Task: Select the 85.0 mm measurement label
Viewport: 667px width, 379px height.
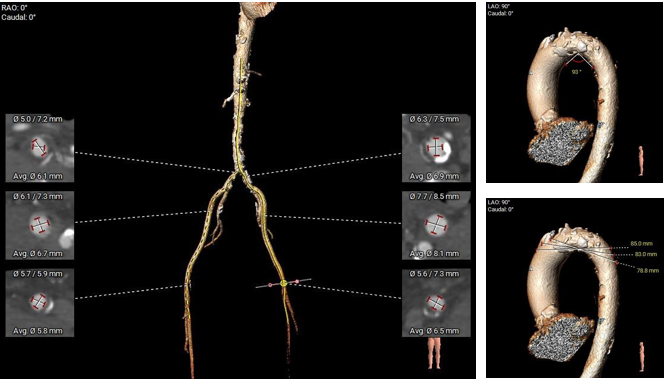Action: pyautogui.click(x=641, y=244)
